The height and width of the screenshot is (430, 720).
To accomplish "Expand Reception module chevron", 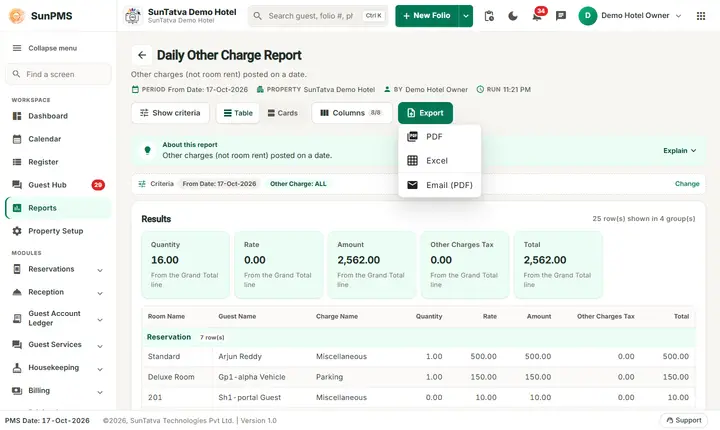I will pyautogui.click(x=100, y=293).
